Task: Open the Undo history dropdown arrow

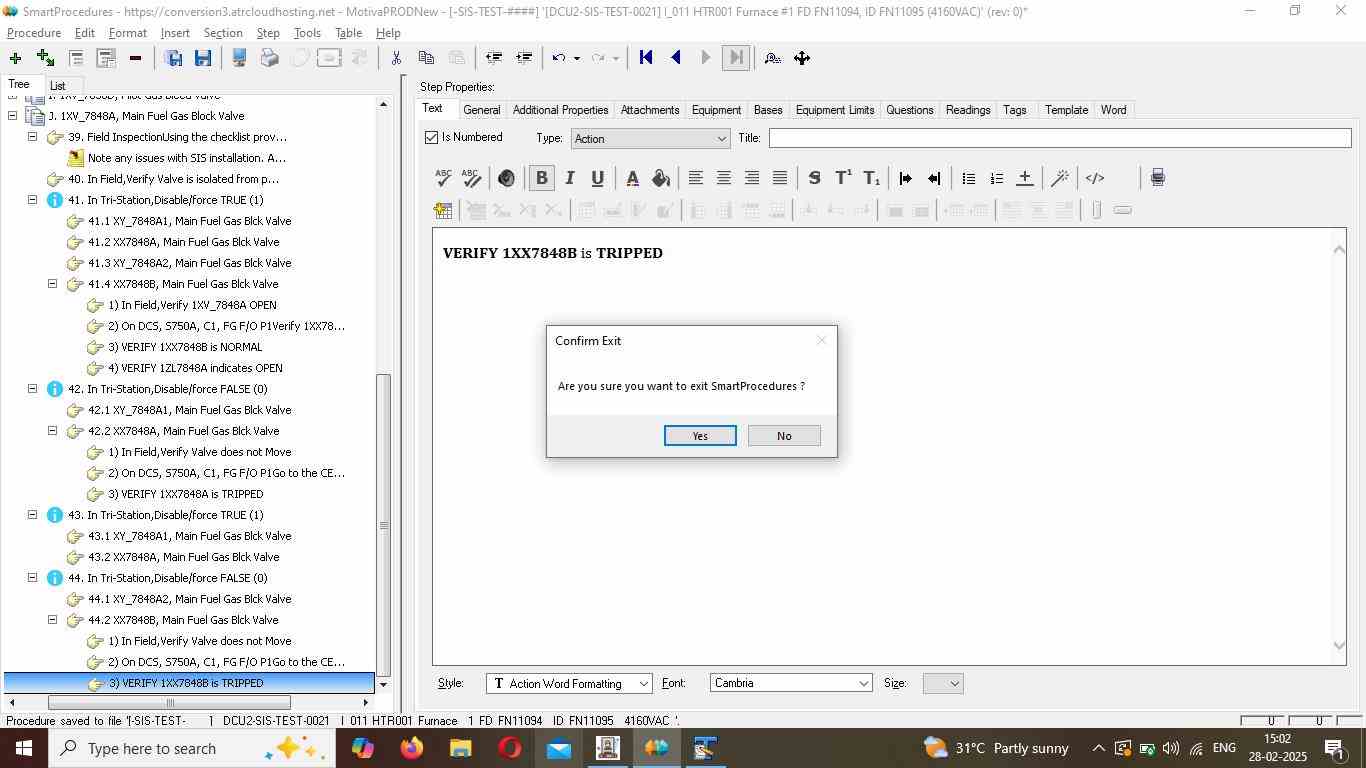Action: click(577, 58)
